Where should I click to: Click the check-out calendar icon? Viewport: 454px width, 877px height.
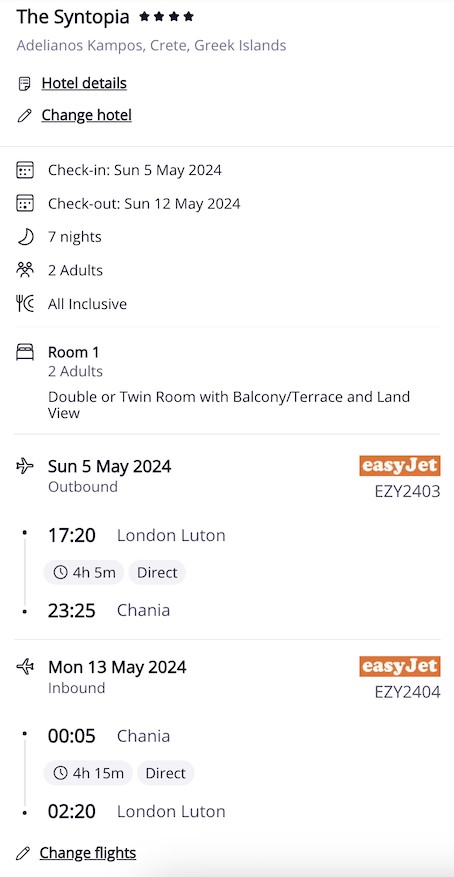click(25, 204)
